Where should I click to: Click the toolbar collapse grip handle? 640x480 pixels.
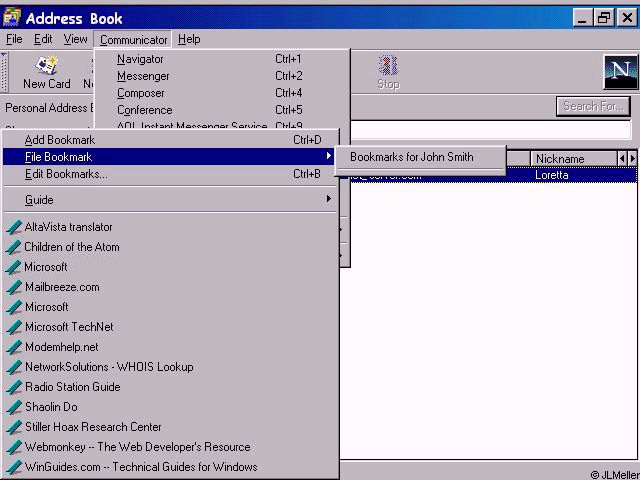[x=4, y=72]
